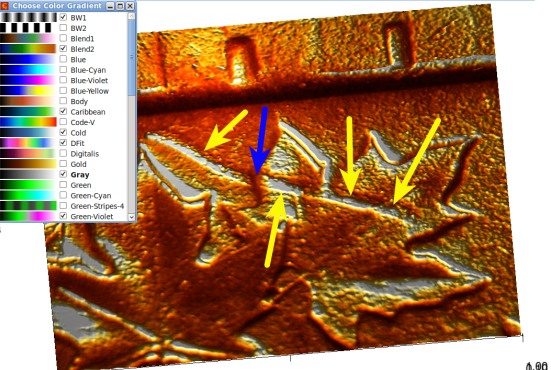Click the Gwyddion window icon in title bar
Viewport: 551px width, 370px height.
click(x=5, y=6)
